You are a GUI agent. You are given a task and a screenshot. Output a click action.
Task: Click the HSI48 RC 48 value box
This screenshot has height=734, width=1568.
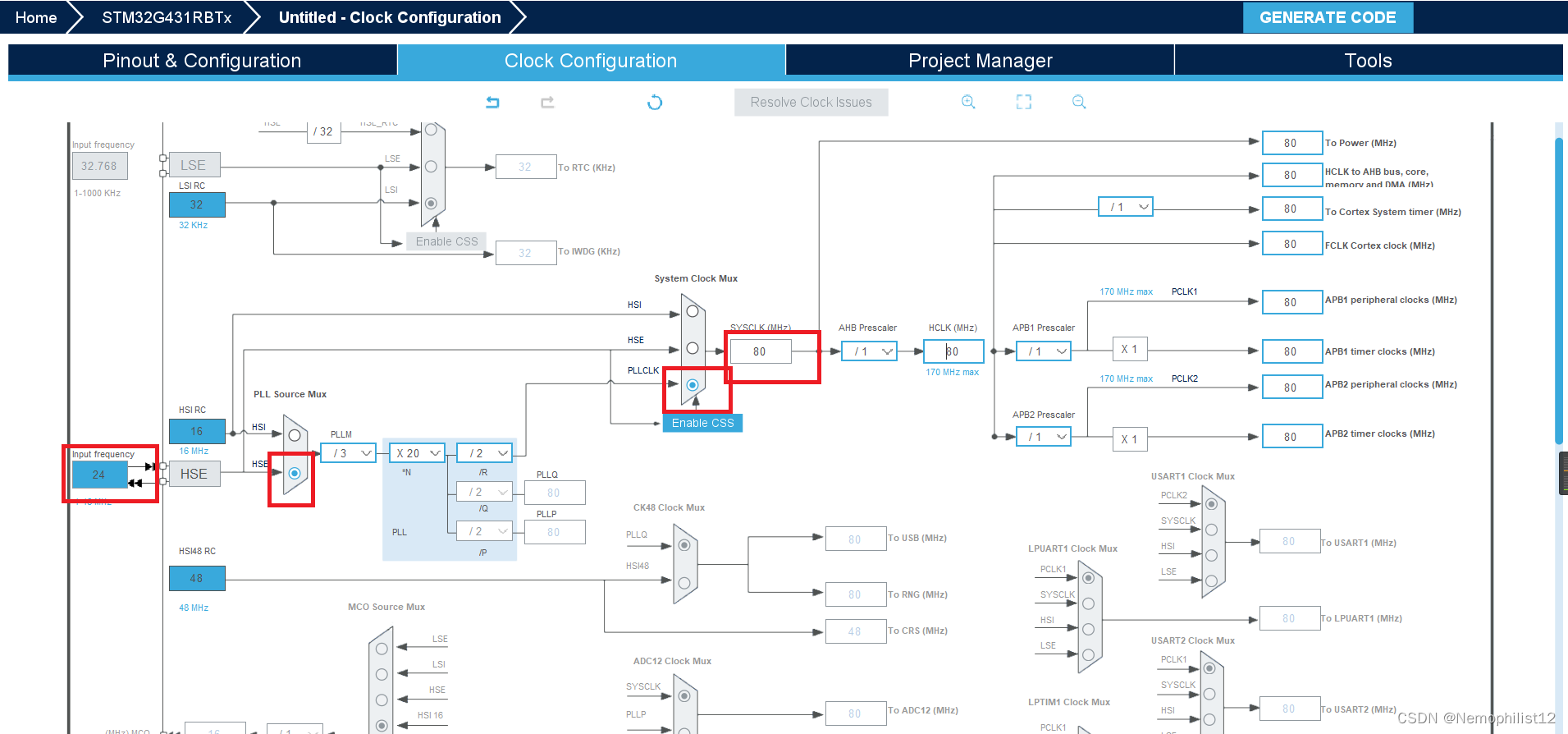(x=197, y=578)
